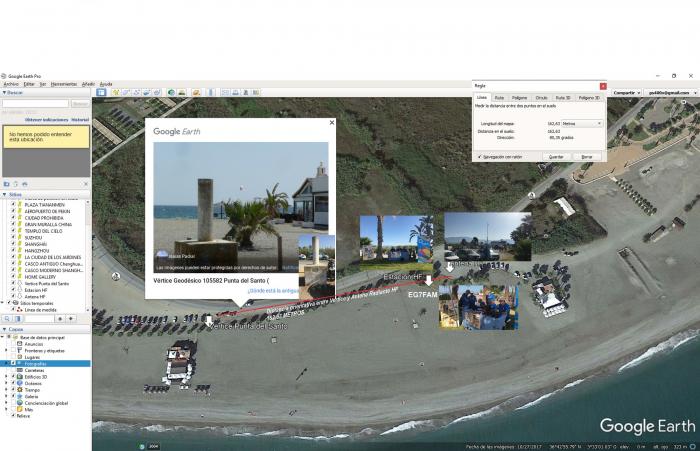Click the historical imagery toolbar icon

coord(171,92)
